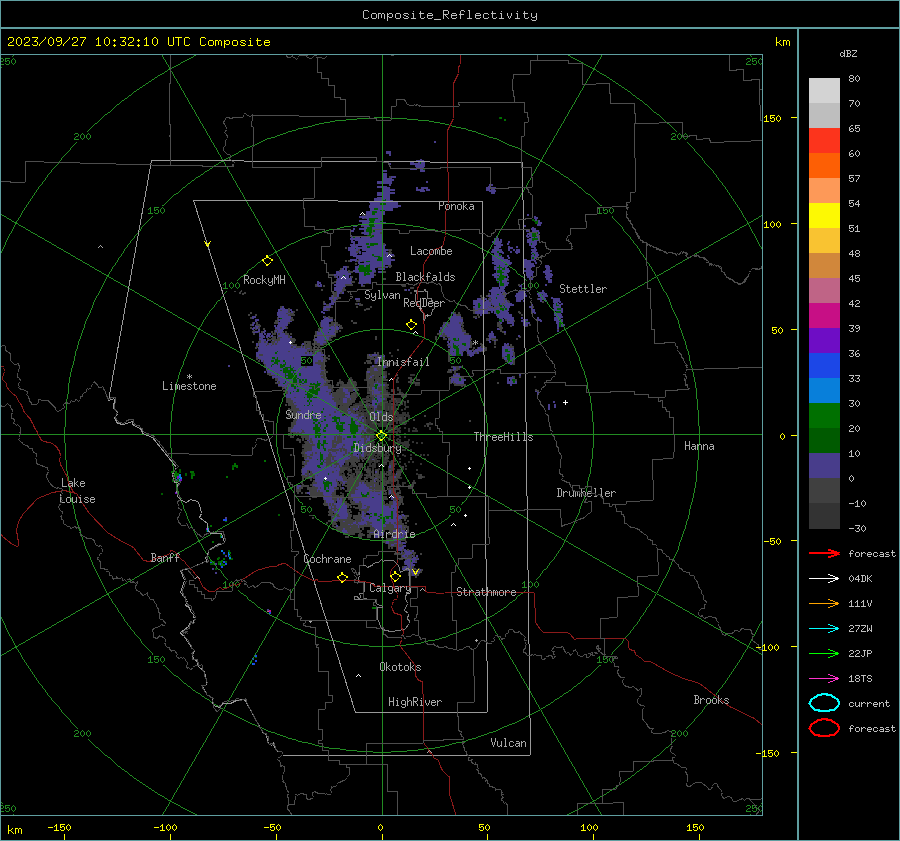
Task: Click the green 22JP arrow symbol
Action: 824,653
